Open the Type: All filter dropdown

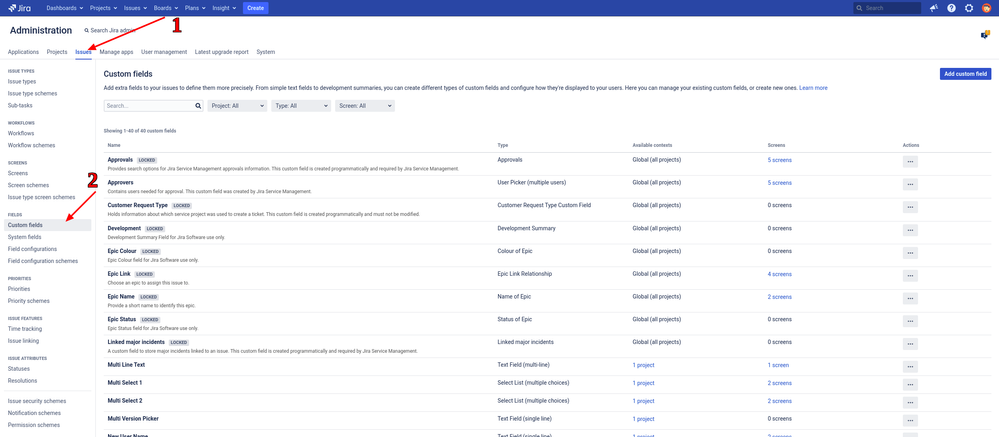click(x=301, y=106)
